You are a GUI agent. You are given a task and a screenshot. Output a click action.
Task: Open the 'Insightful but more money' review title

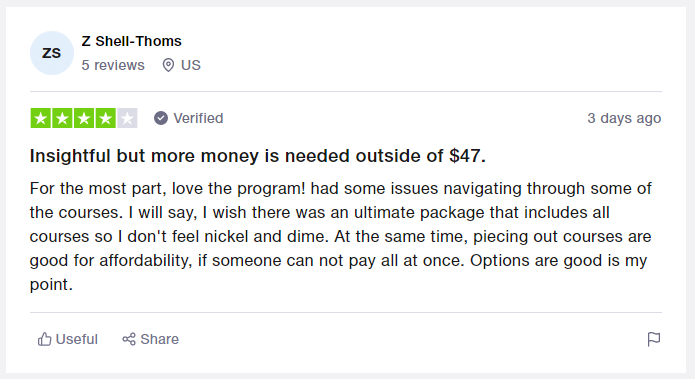[x=258, y=156]
